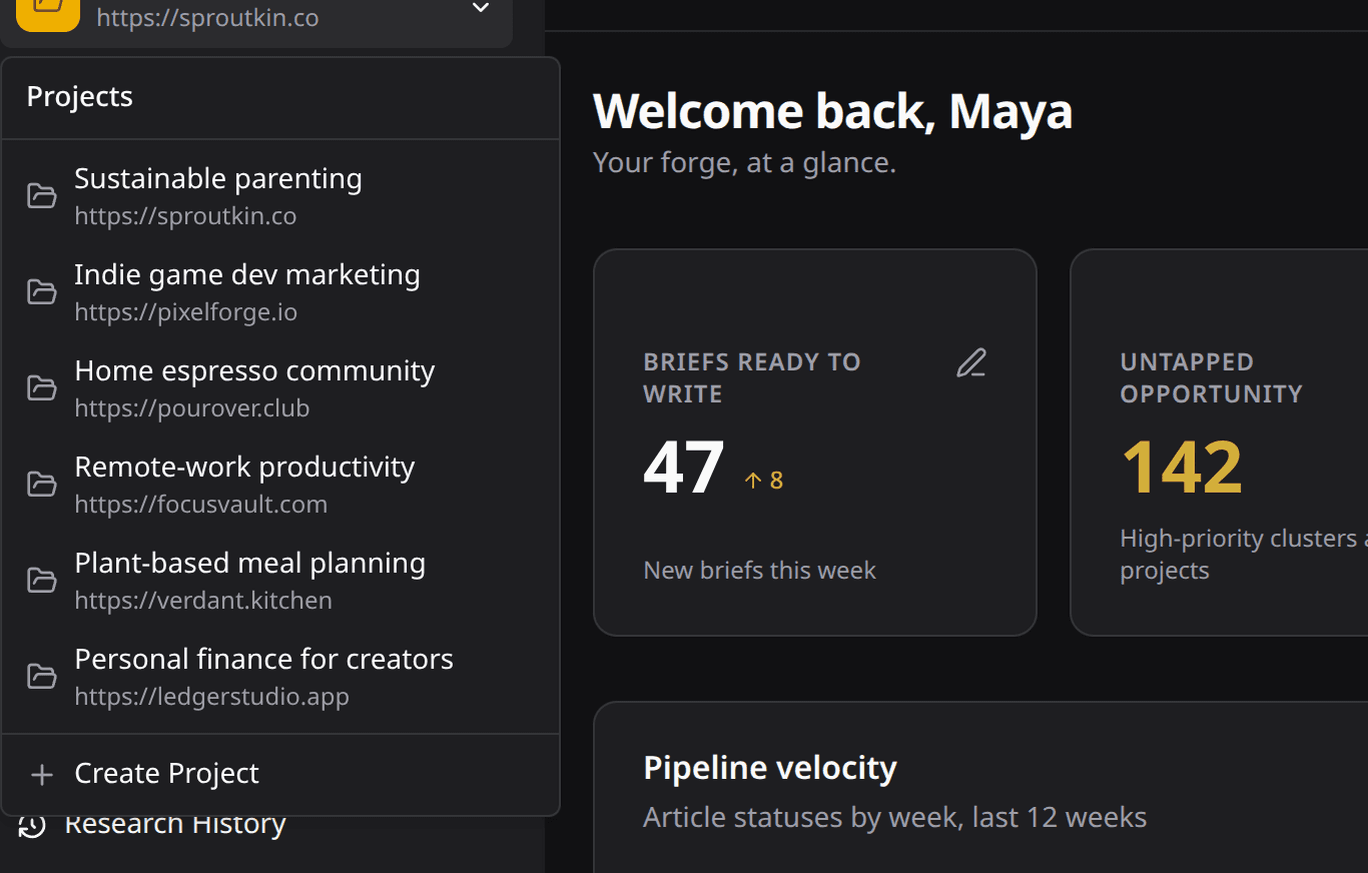Click the https://sproutkin.co URL in the project selector
The height and width of the screenshot is (873, 1368).
coord(207,18)
